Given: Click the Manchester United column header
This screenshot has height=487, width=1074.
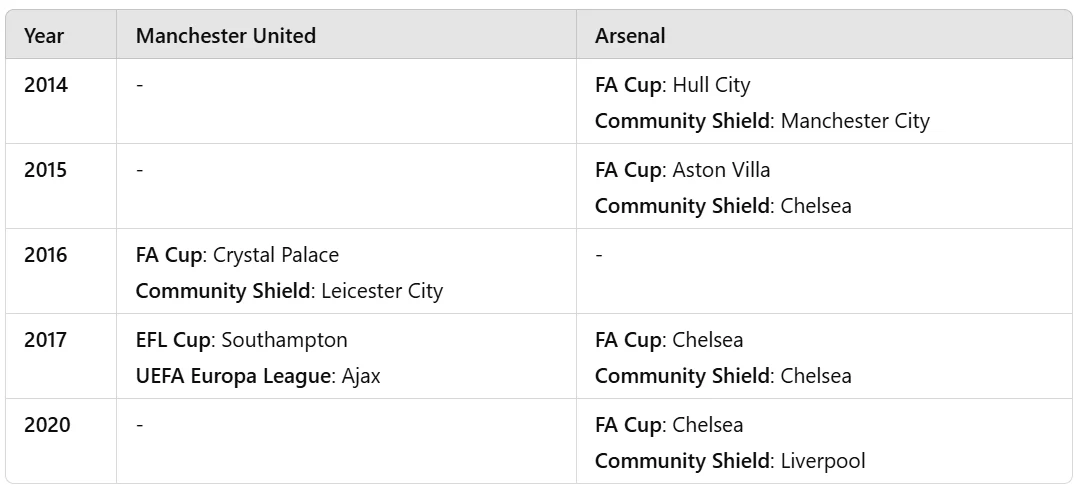Looking at the screenshot, I should (226, 36).
